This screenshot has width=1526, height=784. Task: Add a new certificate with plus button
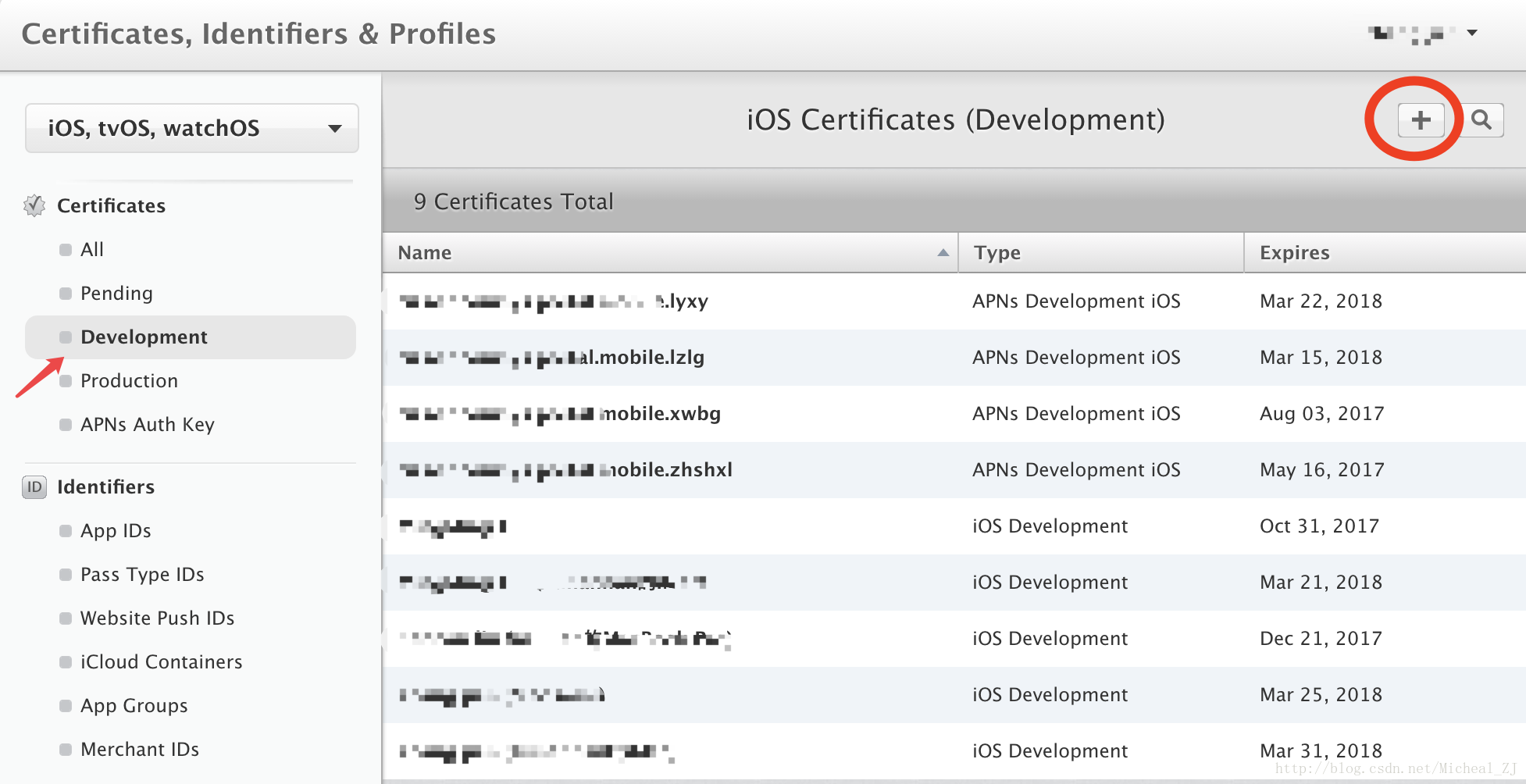point(1421,120)
